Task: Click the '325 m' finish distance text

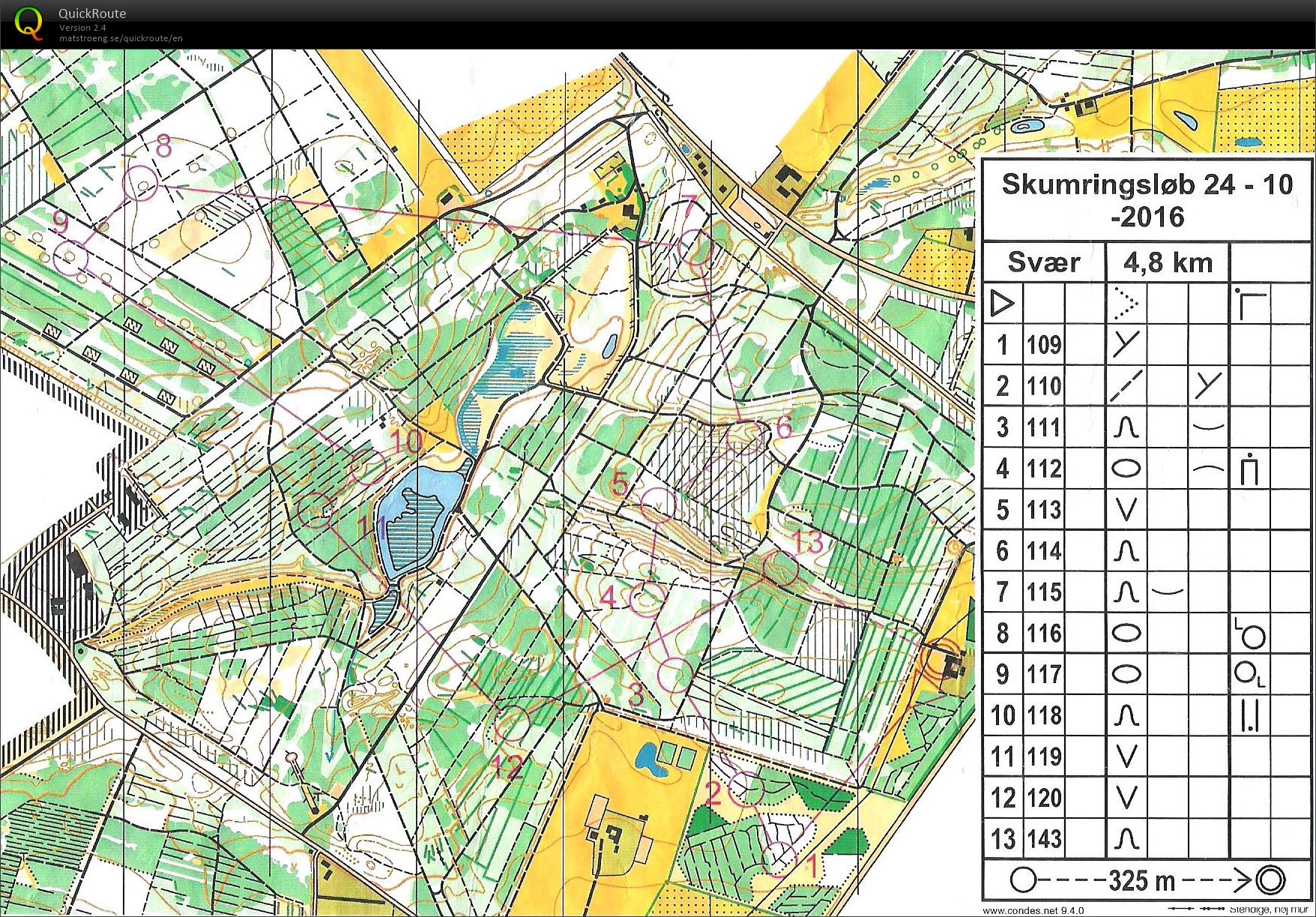Action: coord(1141,880)
